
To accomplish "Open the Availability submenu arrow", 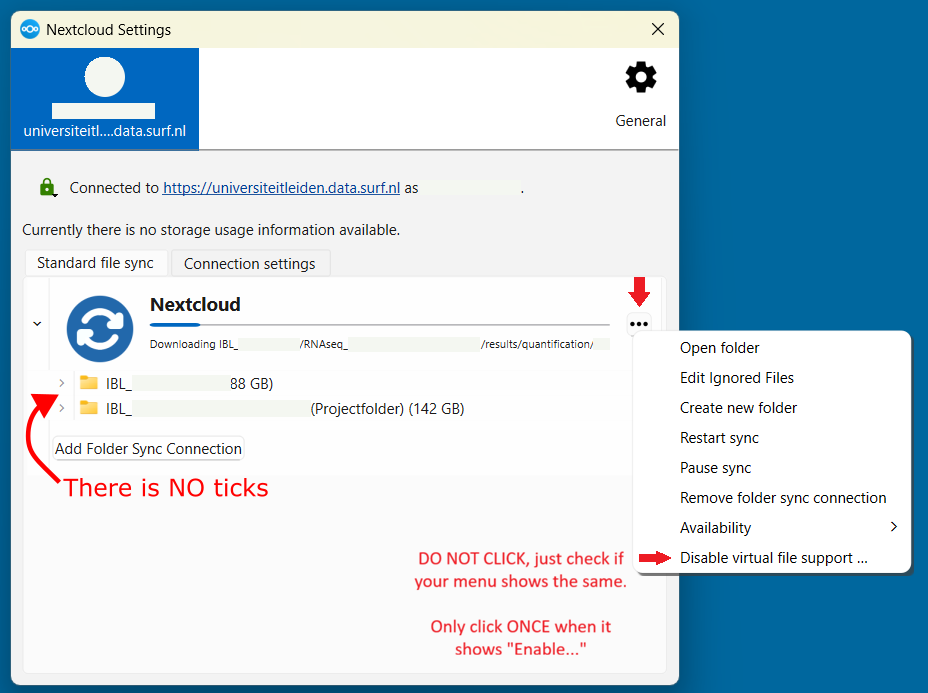I will click(894, 527).
